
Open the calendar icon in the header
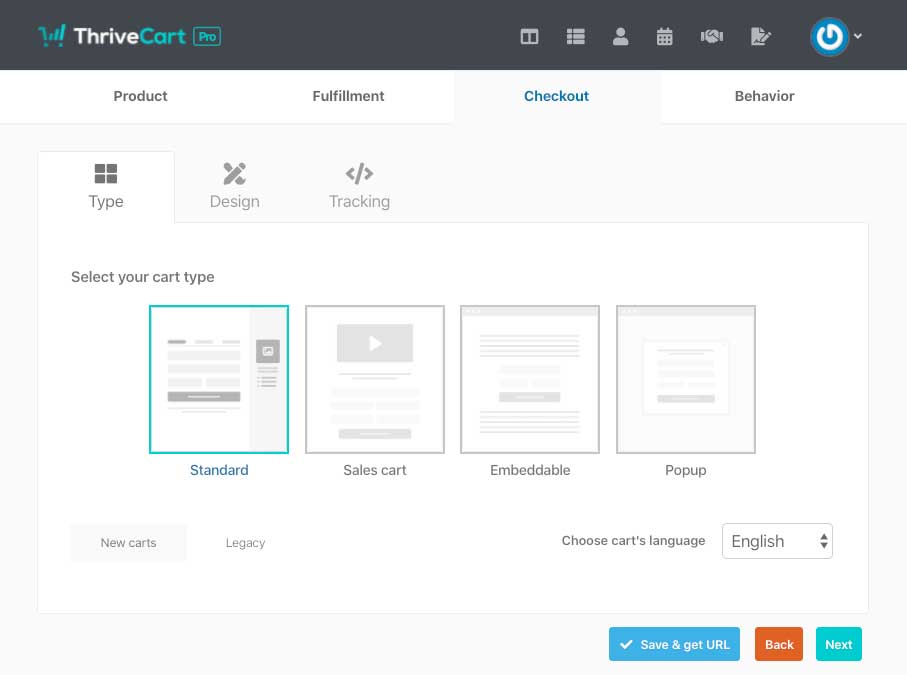pyautogui.click(x=665, y=34)
